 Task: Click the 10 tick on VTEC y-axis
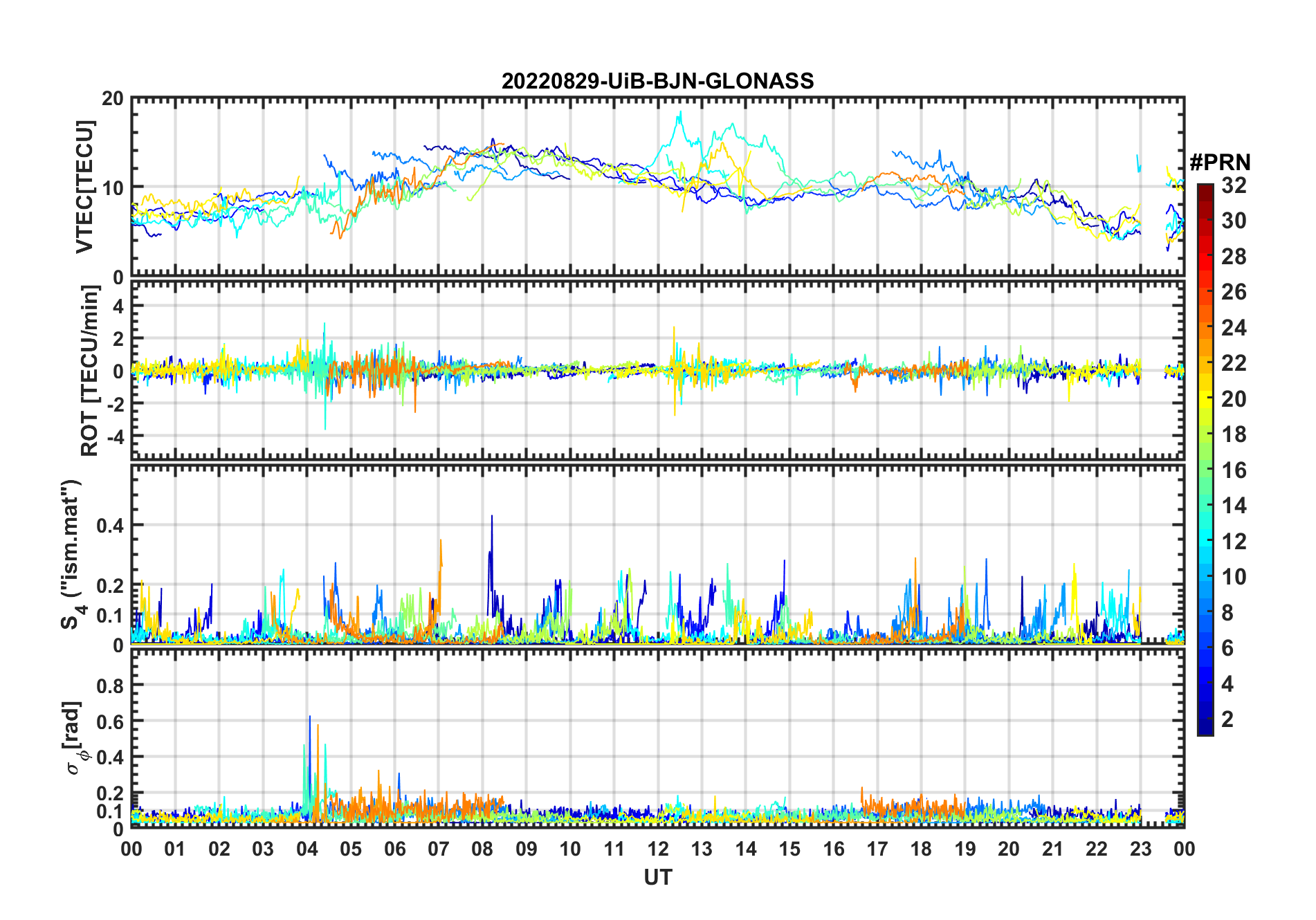pos(113,187)
